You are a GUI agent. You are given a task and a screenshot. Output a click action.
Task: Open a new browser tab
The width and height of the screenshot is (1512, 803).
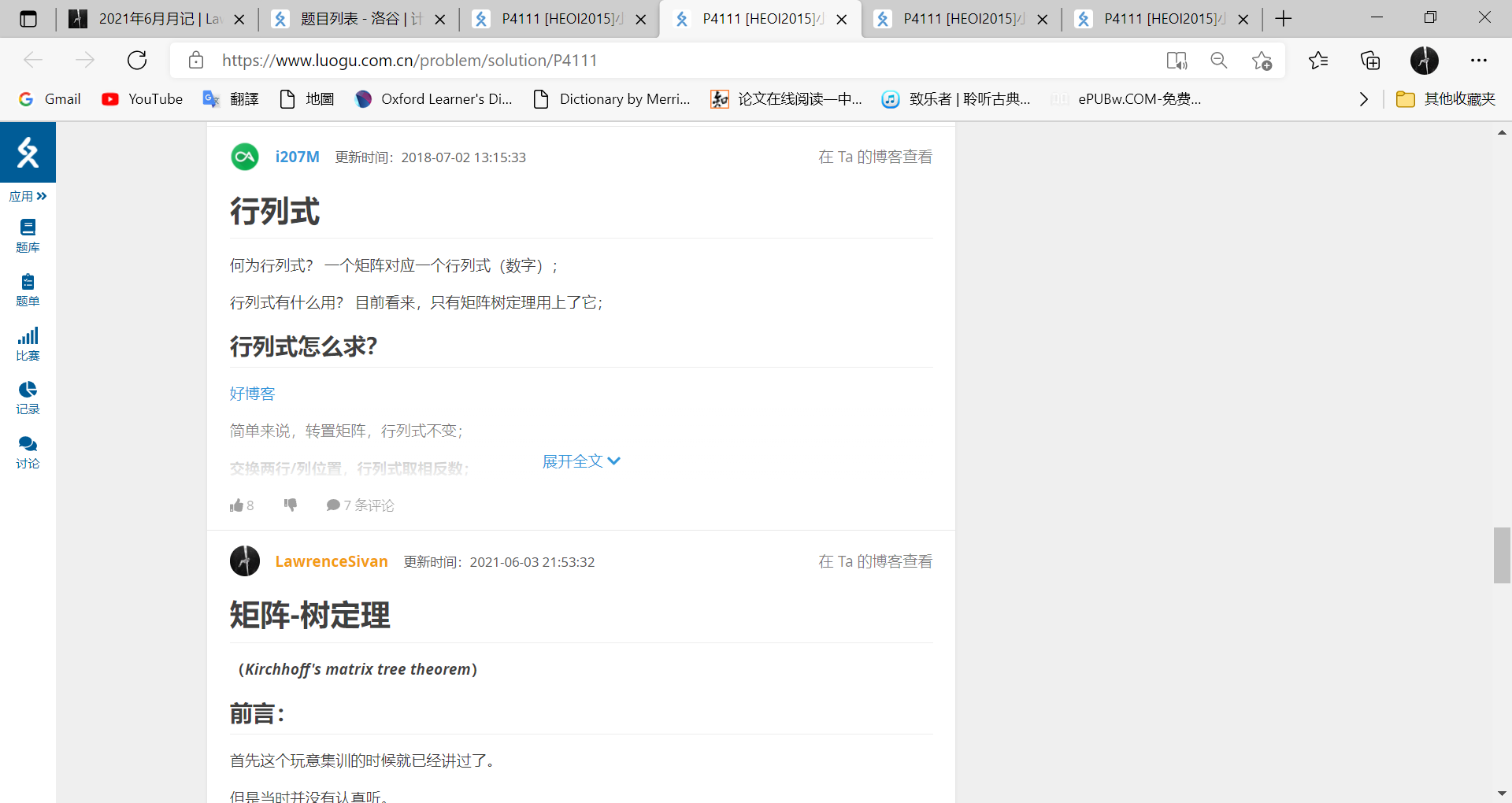point(1284,19)
